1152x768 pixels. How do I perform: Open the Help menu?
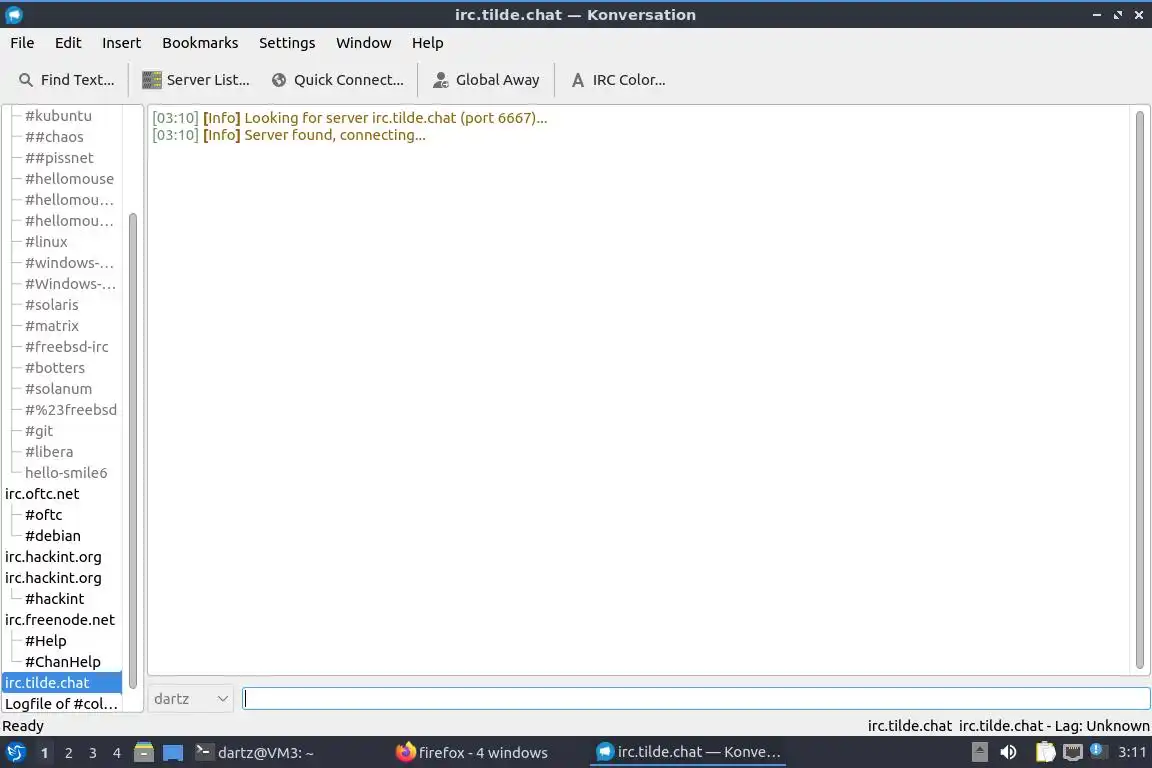[427, 43]
